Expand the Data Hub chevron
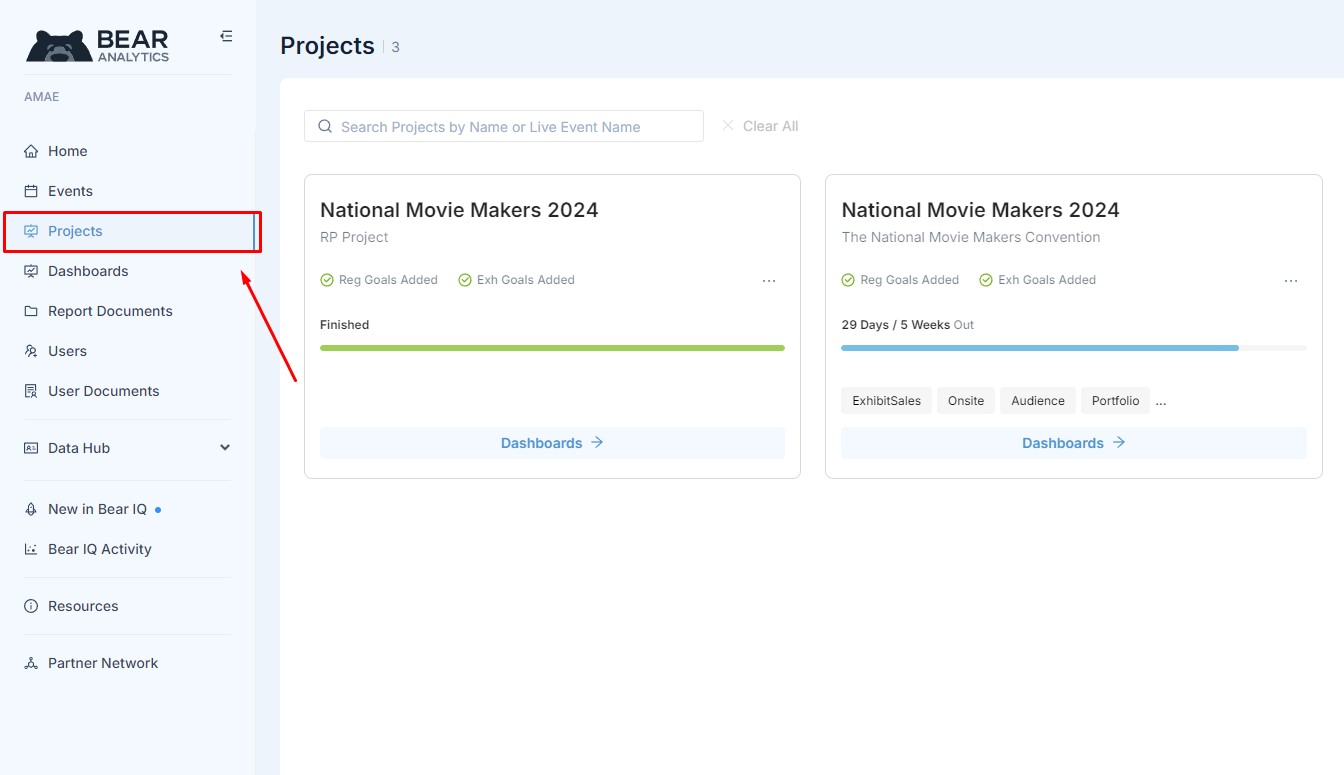This screenshot has width=1344, height=775. pyautogui.click(x=225, y=448)
